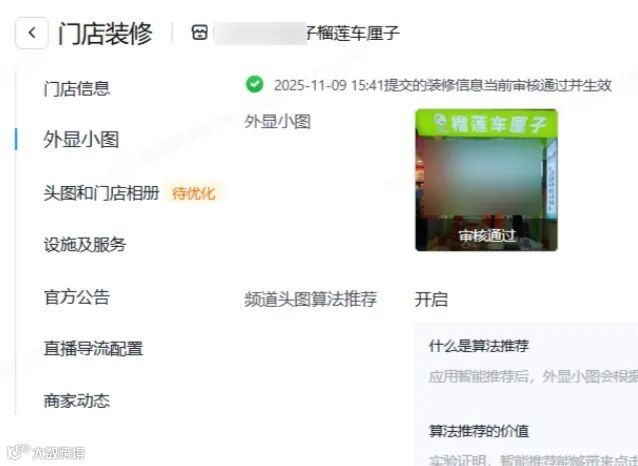
Task: View the 商家动态 section
Action: coord(77,401)
